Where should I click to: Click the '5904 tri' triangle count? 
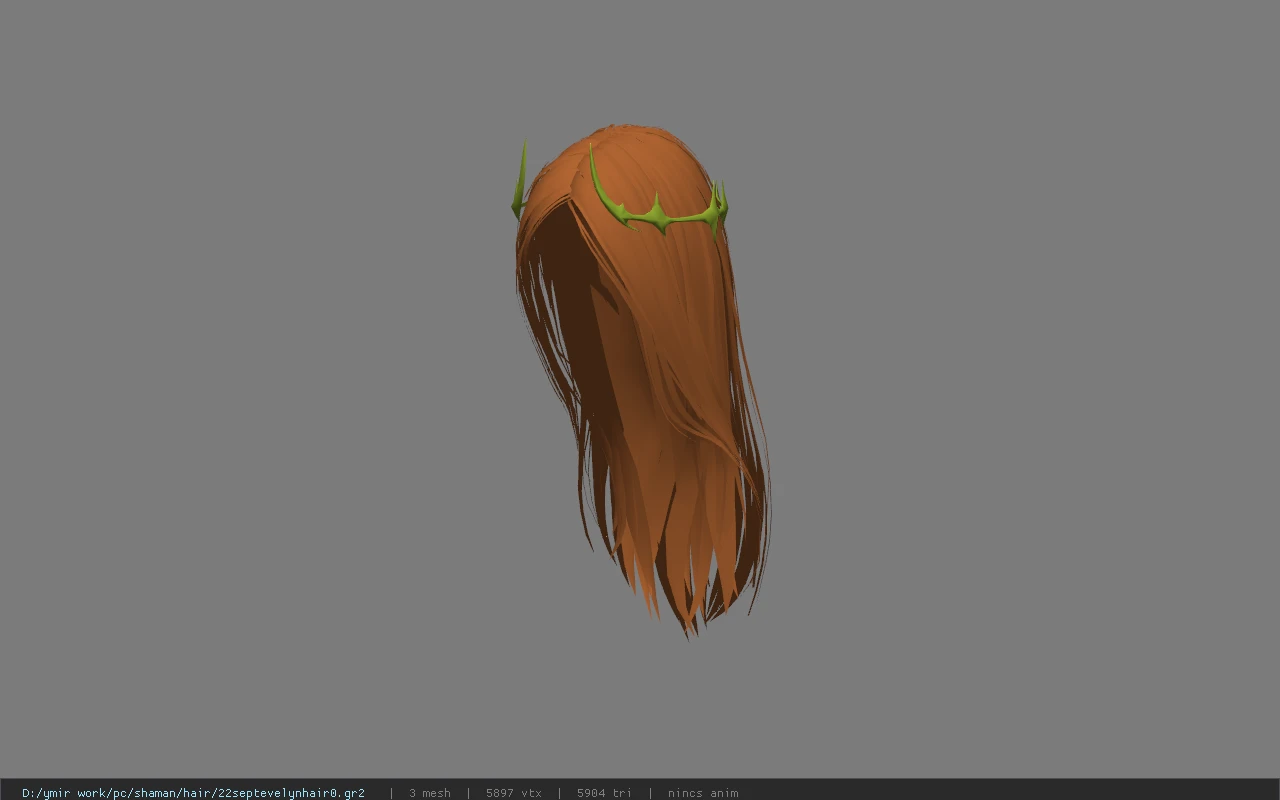click(604, 793)
